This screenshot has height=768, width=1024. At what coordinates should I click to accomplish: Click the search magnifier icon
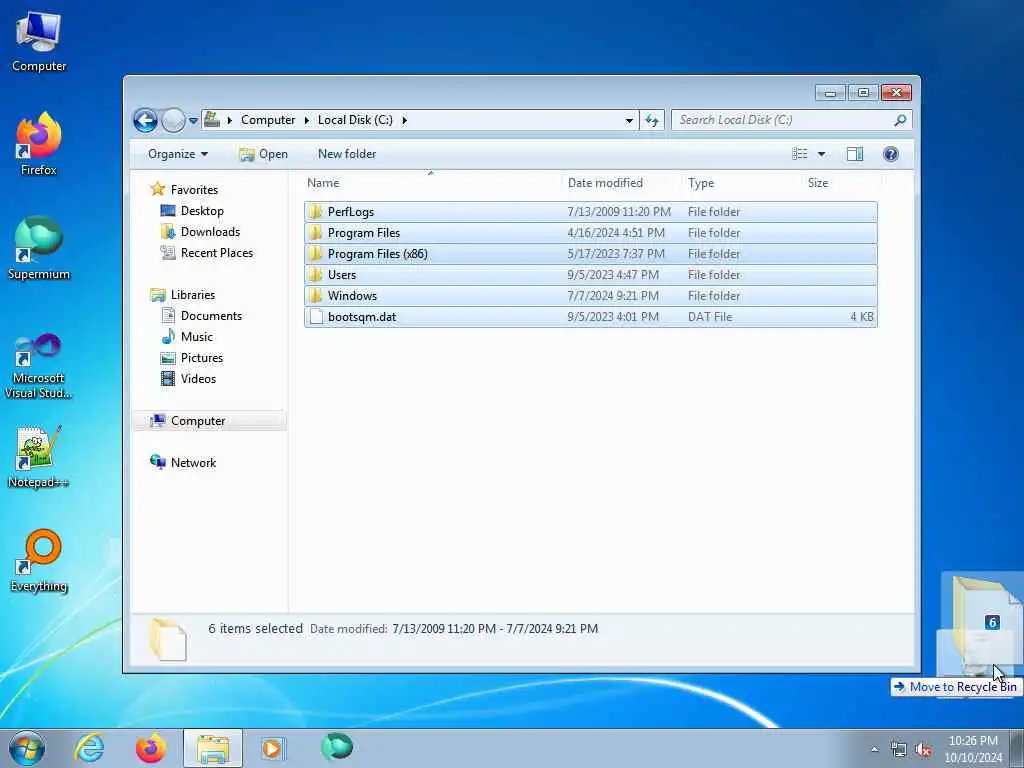[900, 120]
